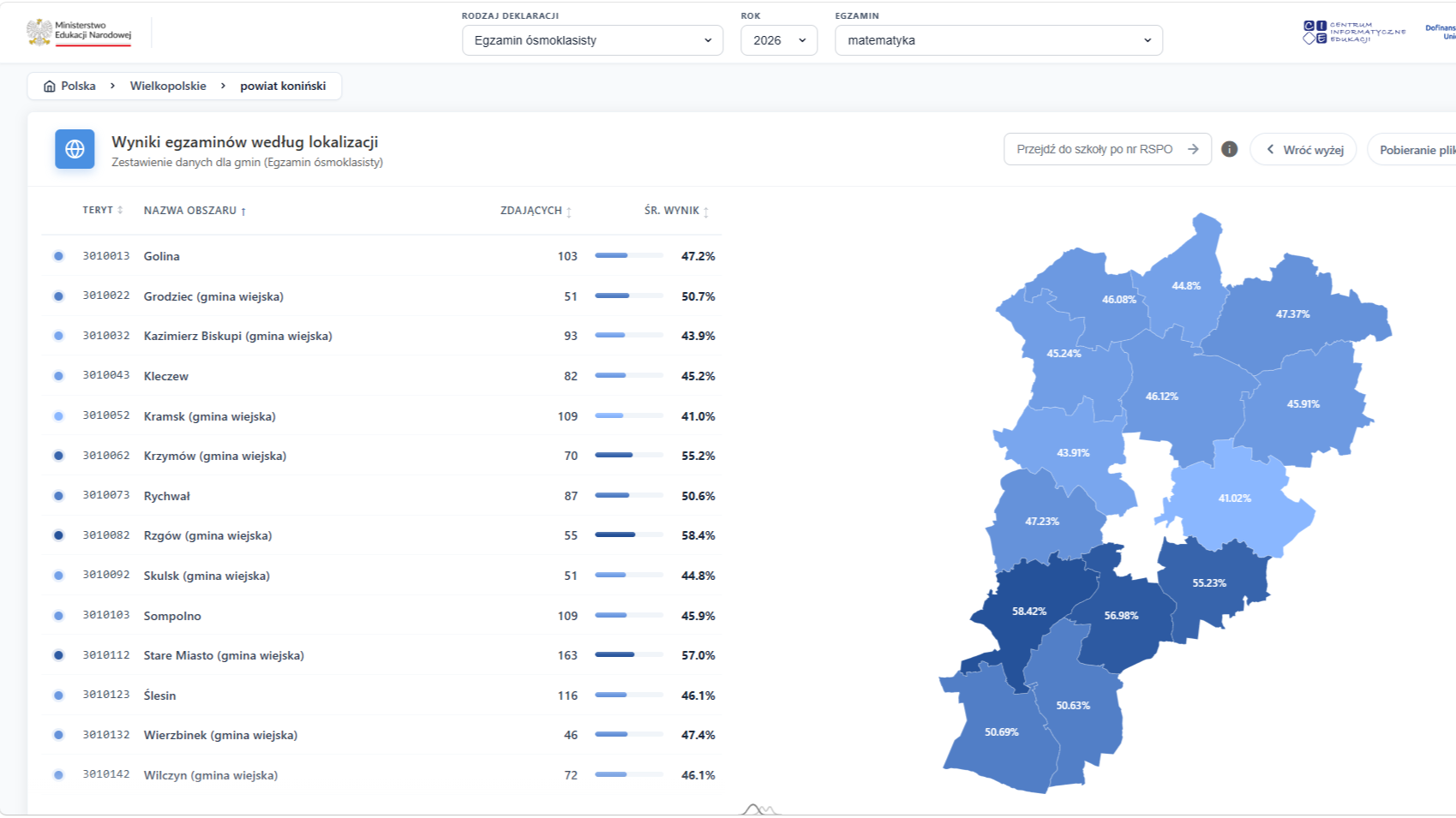Open the Grodziec (gmina wiejska) row
Image resolution: width=1456 pixels, height=818 pixels.
point(381,296)
